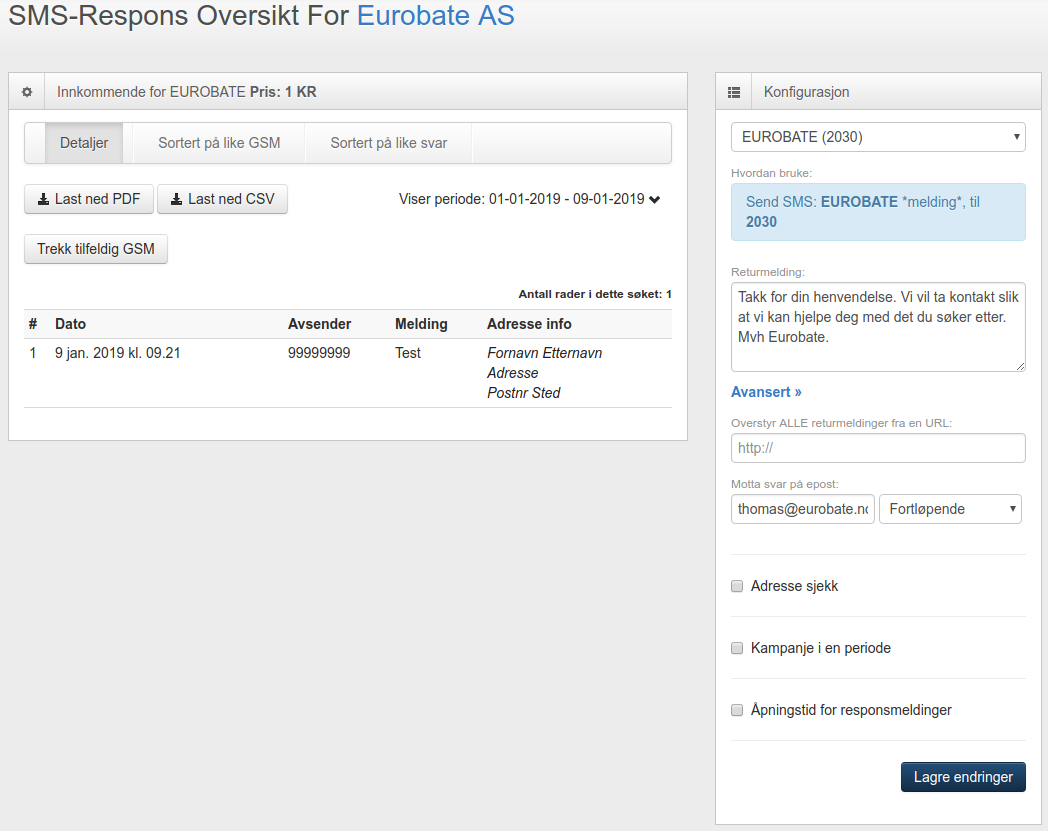Click the date 9 jan. 2019 kl. 09.21
The image size is (1048, 831).
(118, 353)
